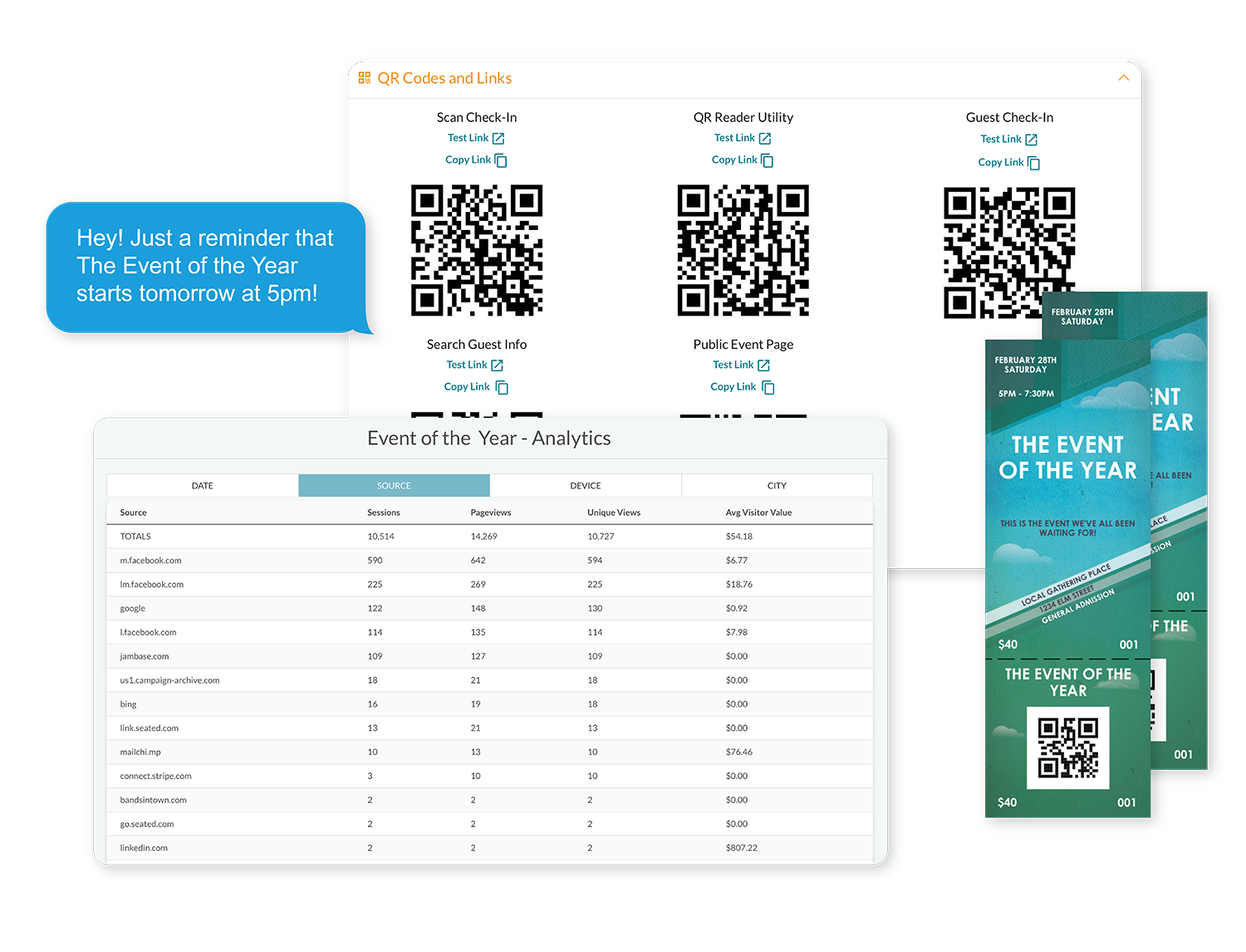
Task: Switch to the DATE analytics tab
Action: [203, 485]
